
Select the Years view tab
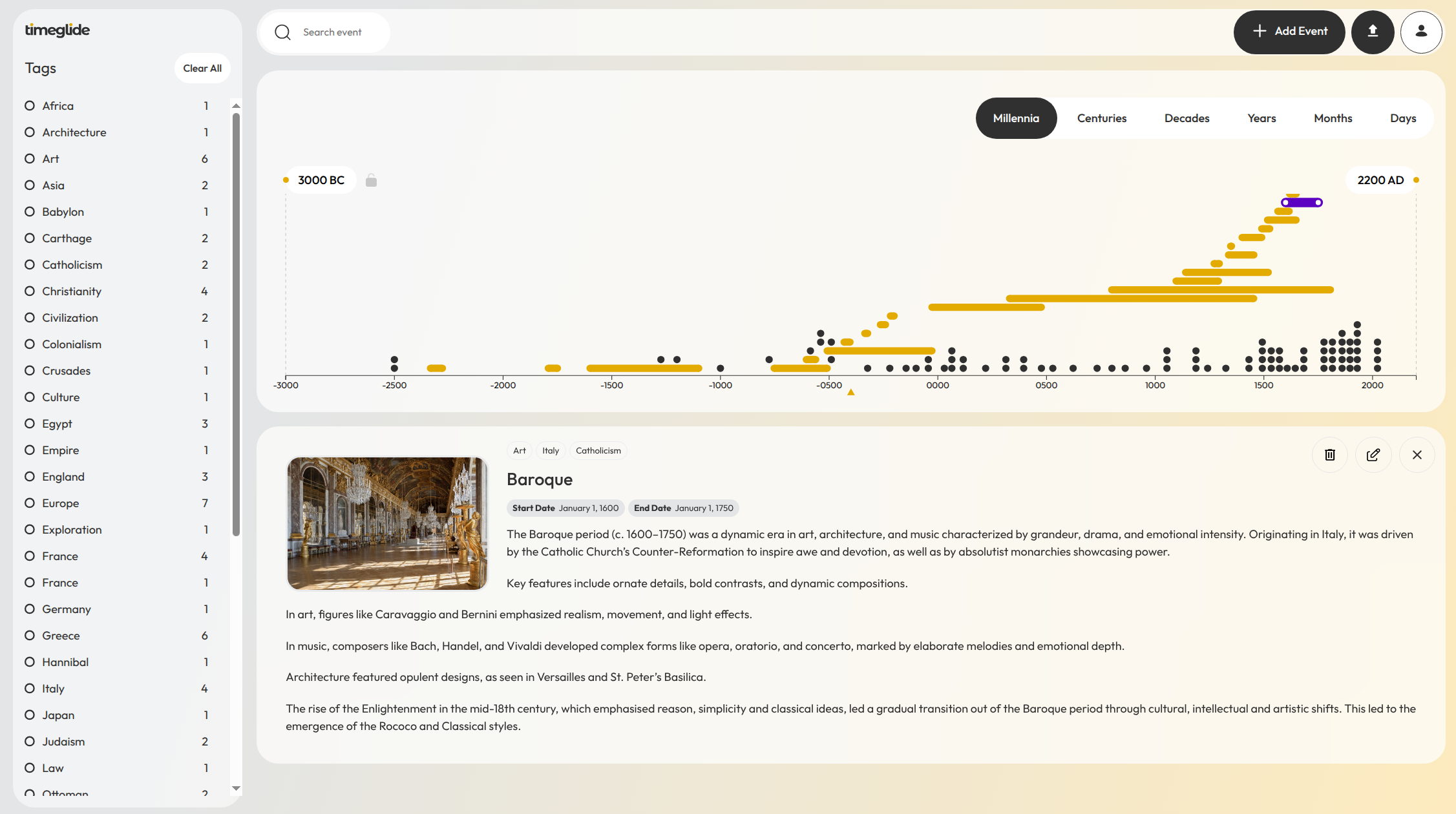click(x=1261, y=118)
